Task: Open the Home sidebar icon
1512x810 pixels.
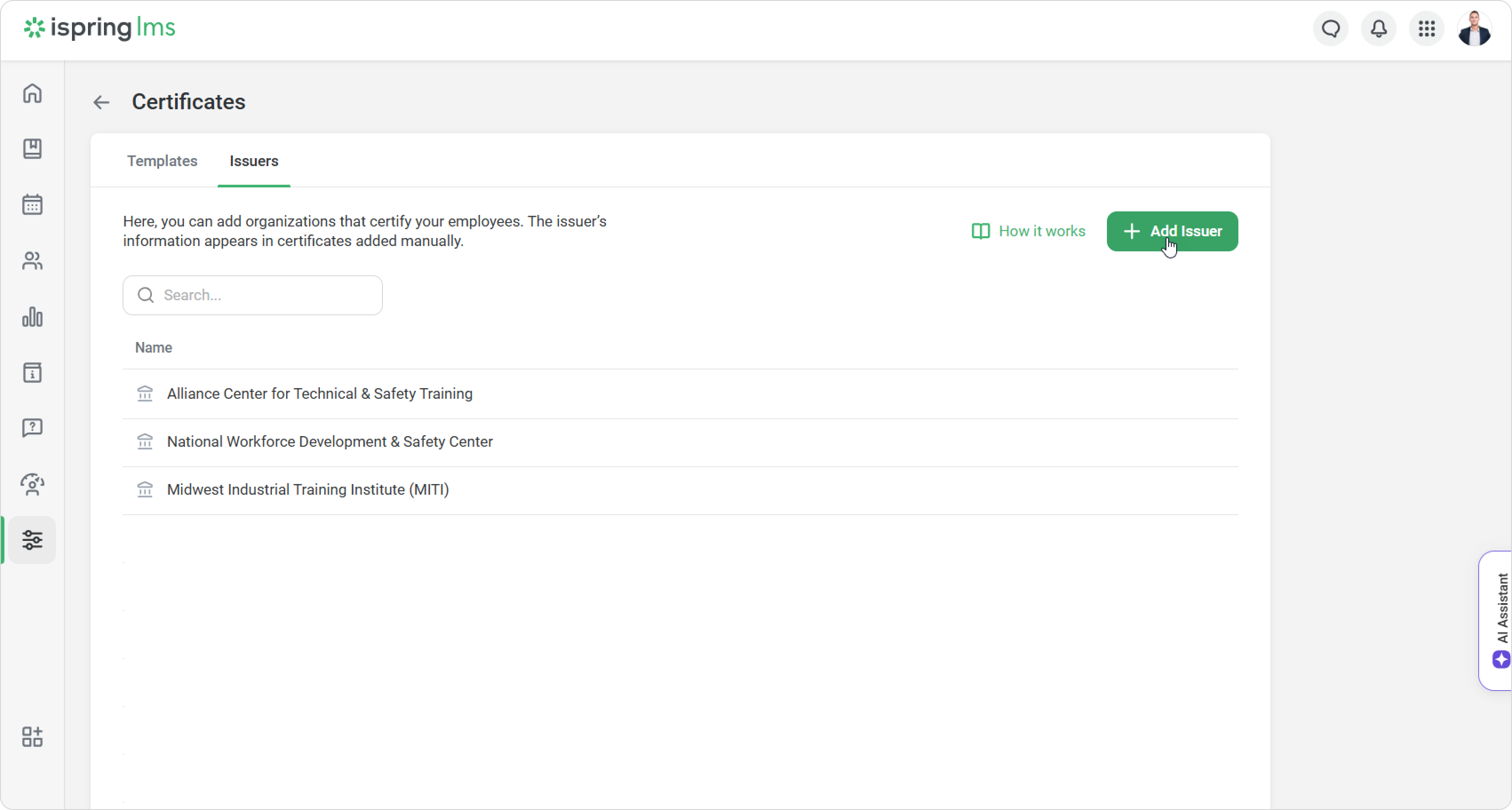Action: (32, 93)
